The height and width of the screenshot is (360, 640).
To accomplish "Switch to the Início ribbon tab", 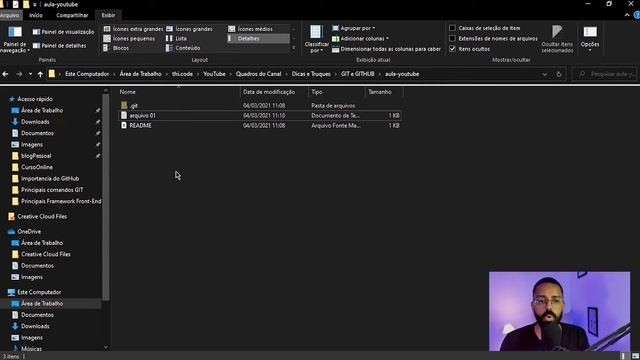I will tap(36, 15).
